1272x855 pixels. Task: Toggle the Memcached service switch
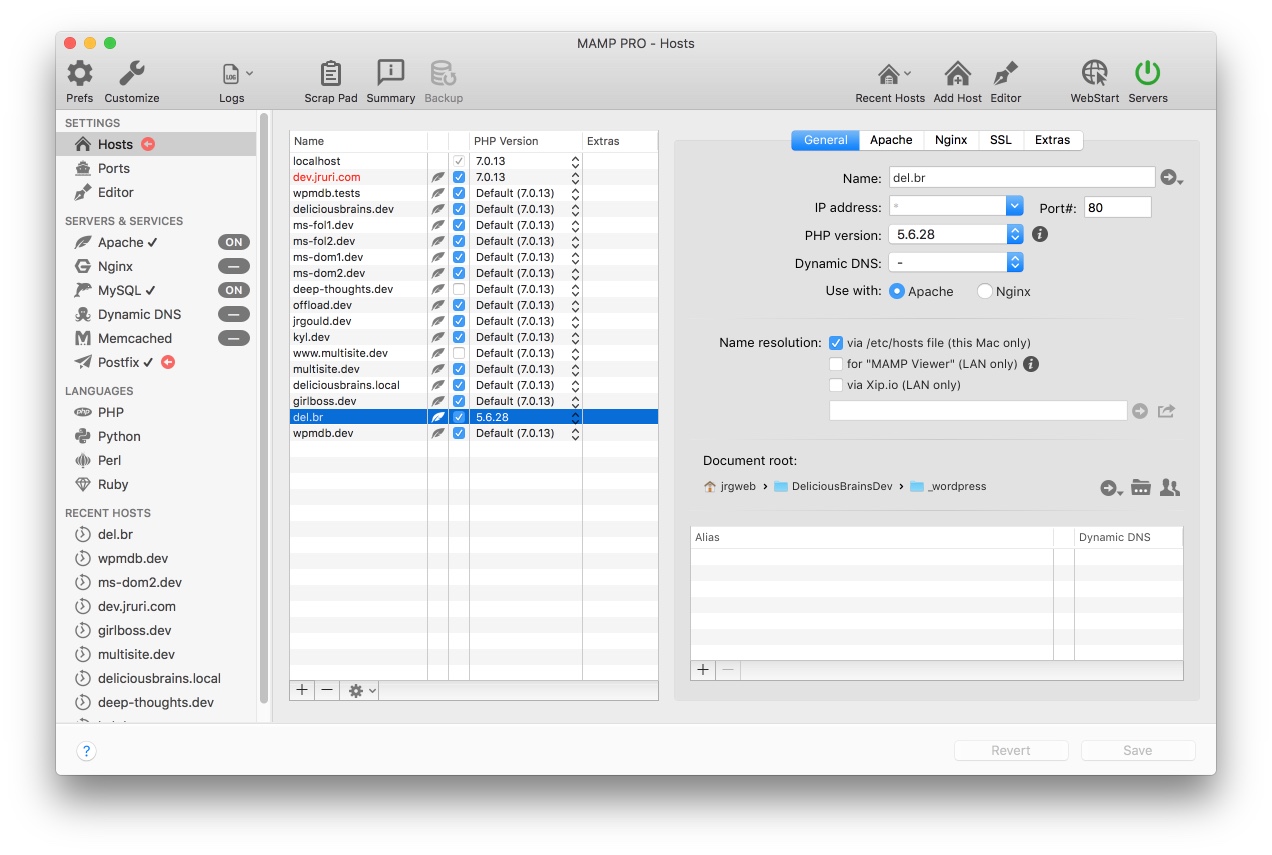[x=234, y=338]
